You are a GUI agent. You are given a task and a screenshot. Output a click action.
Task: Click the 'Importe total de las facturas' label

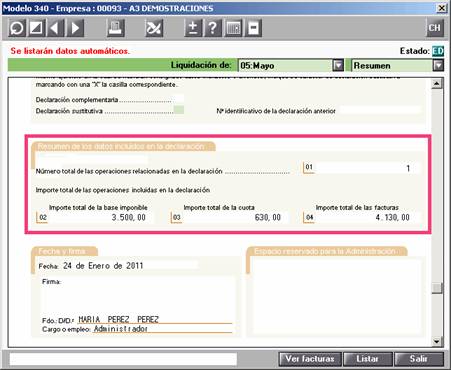click(x=357, y=207)
